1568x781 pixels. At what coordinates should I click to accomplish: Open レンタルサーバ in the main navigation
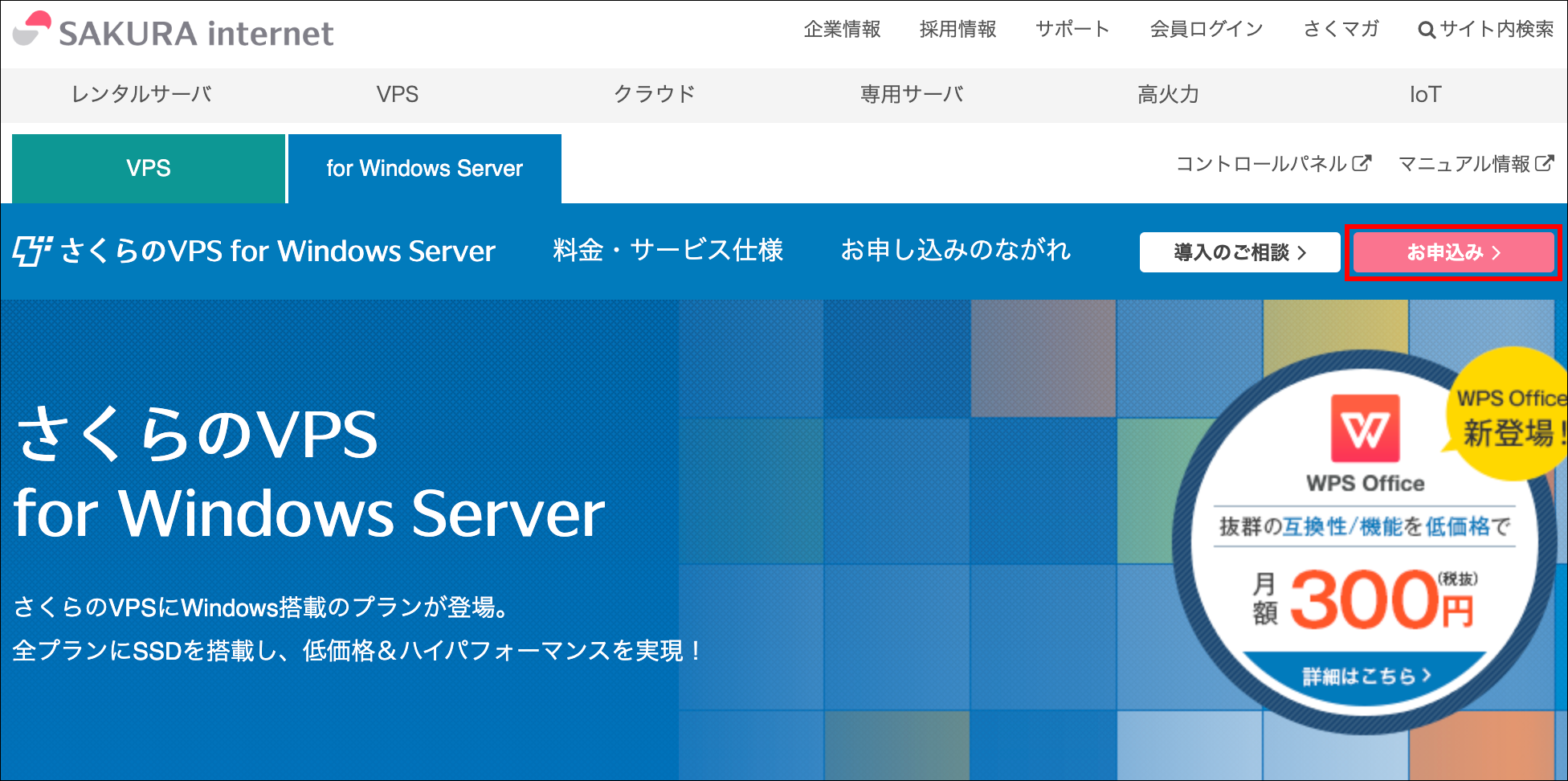pyautogui.click(x=141, y=95)
